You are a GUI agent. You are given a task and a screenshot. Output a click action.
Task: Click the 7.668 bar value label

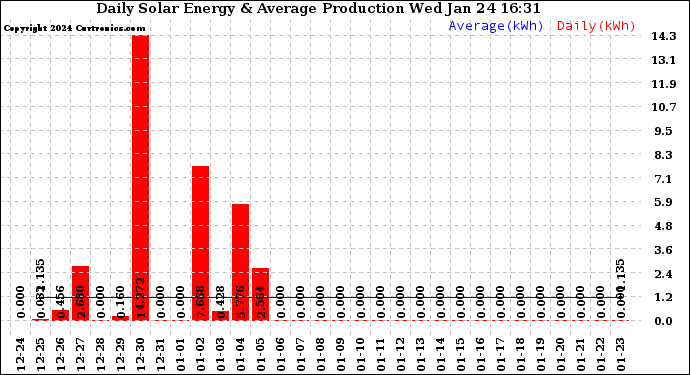click(x=201, y=302)
